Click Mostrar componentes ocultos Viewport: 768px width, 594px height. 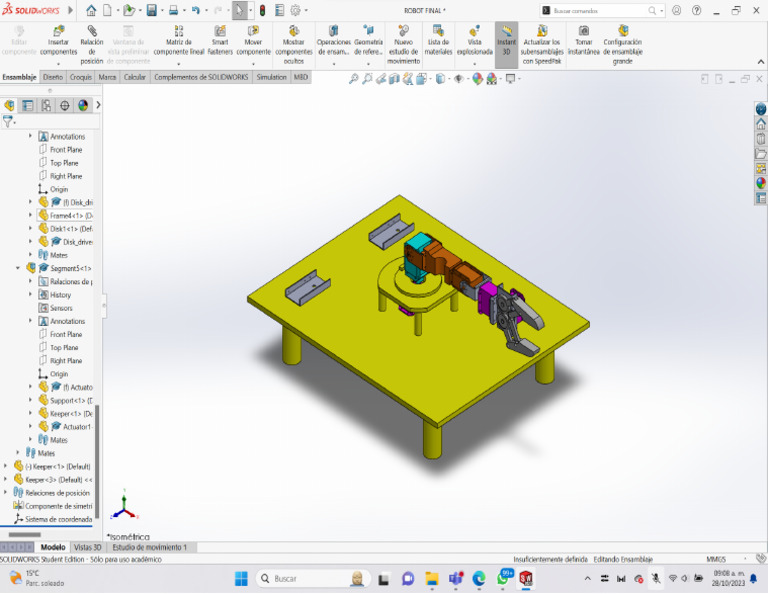[294, 44]
